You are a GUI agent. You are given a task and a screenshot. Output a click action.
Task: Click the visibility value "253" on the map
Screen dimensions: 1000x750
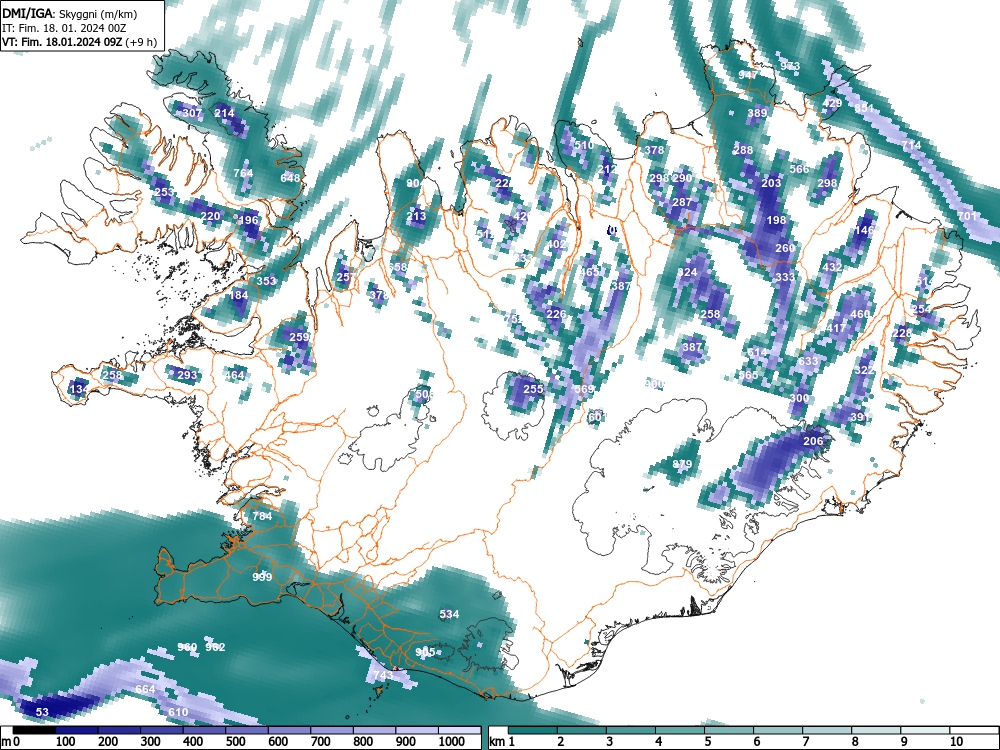164,192
